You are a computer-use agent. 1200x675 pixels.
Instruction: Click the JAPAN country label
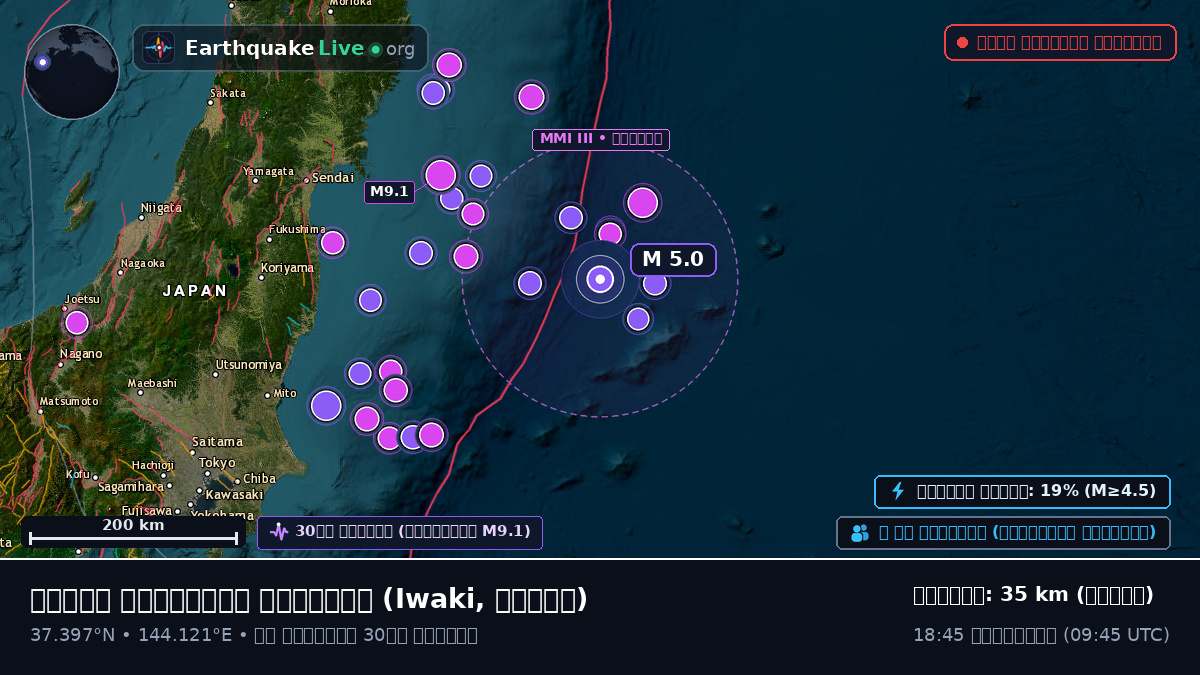coord(195,291)
